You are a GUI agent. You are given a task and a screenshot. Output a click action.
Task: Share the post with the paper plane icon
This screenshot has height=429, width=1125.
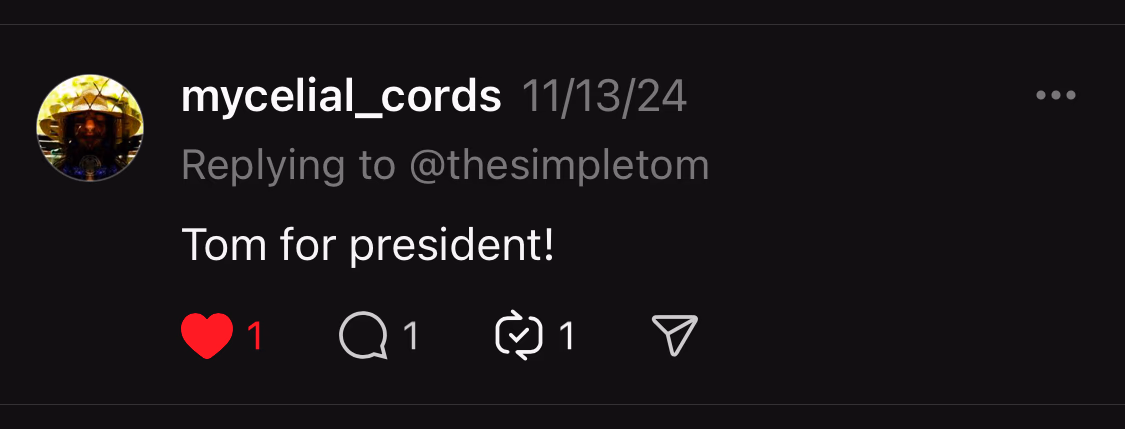[x=675, y=335]
